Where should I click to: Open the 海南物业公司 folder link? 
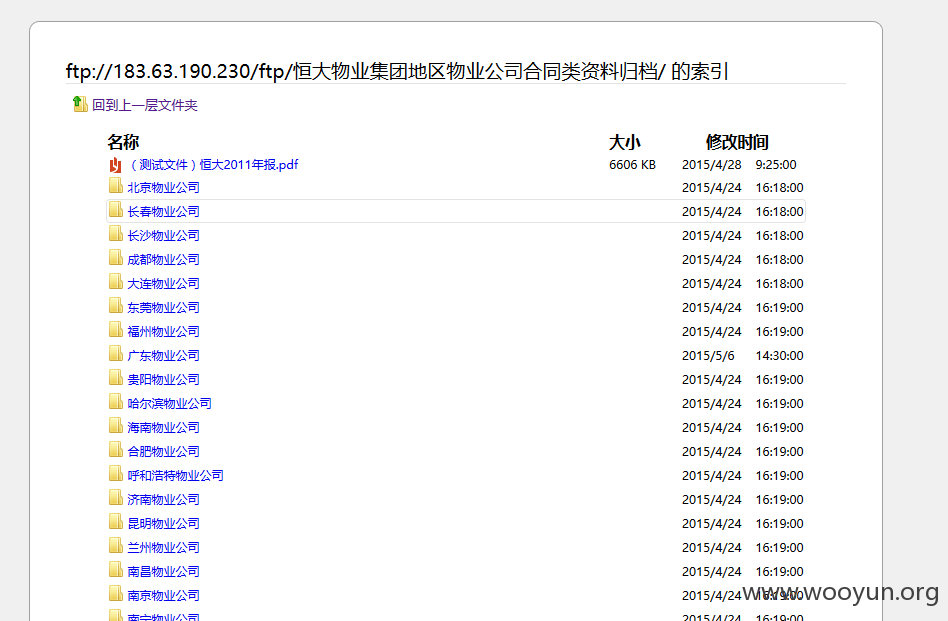click(x=163, y=428)
